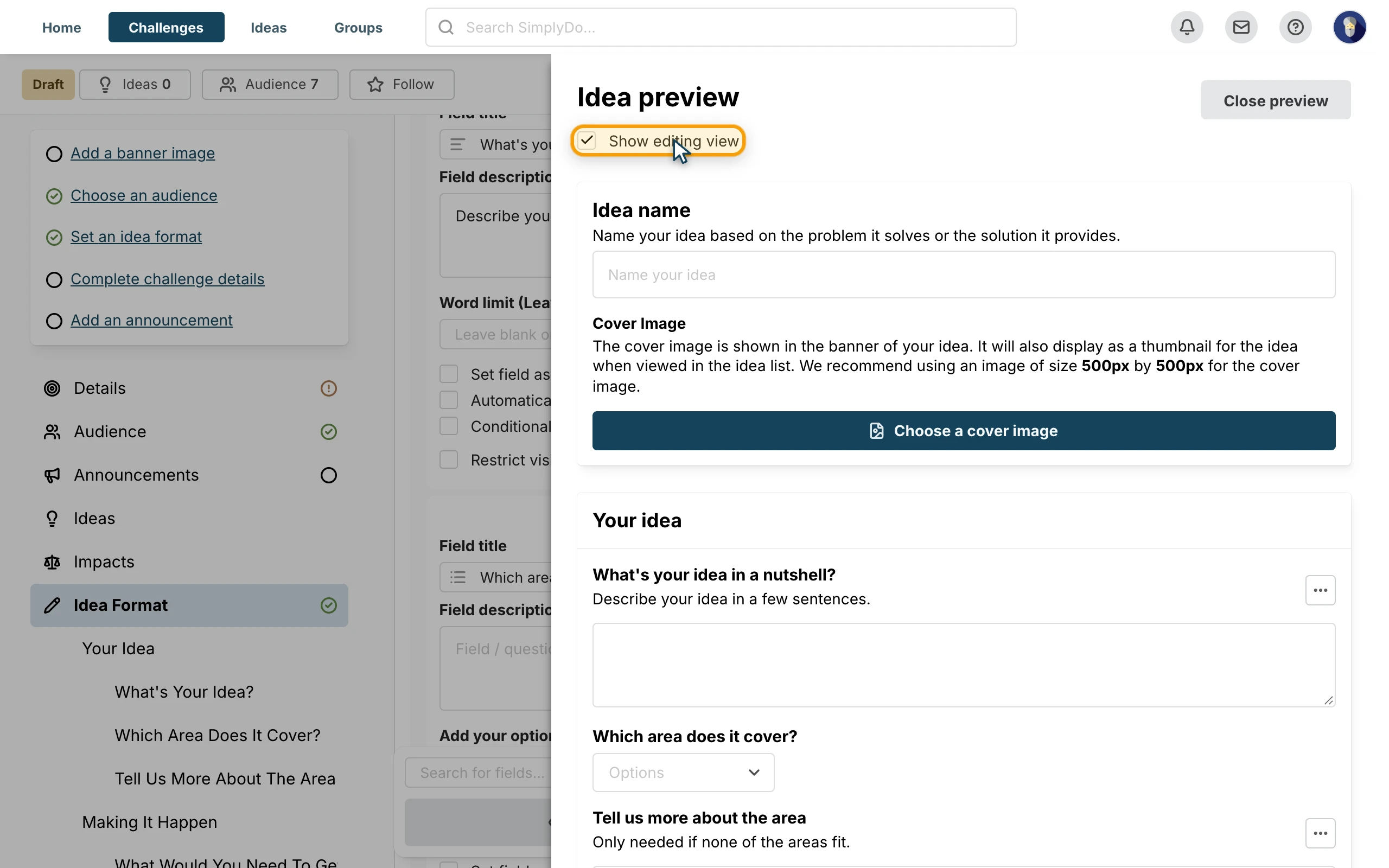This screenshot has width=1389, height=868.
Task: Tick the Conditional checkbox
Action: coord(449,426)
